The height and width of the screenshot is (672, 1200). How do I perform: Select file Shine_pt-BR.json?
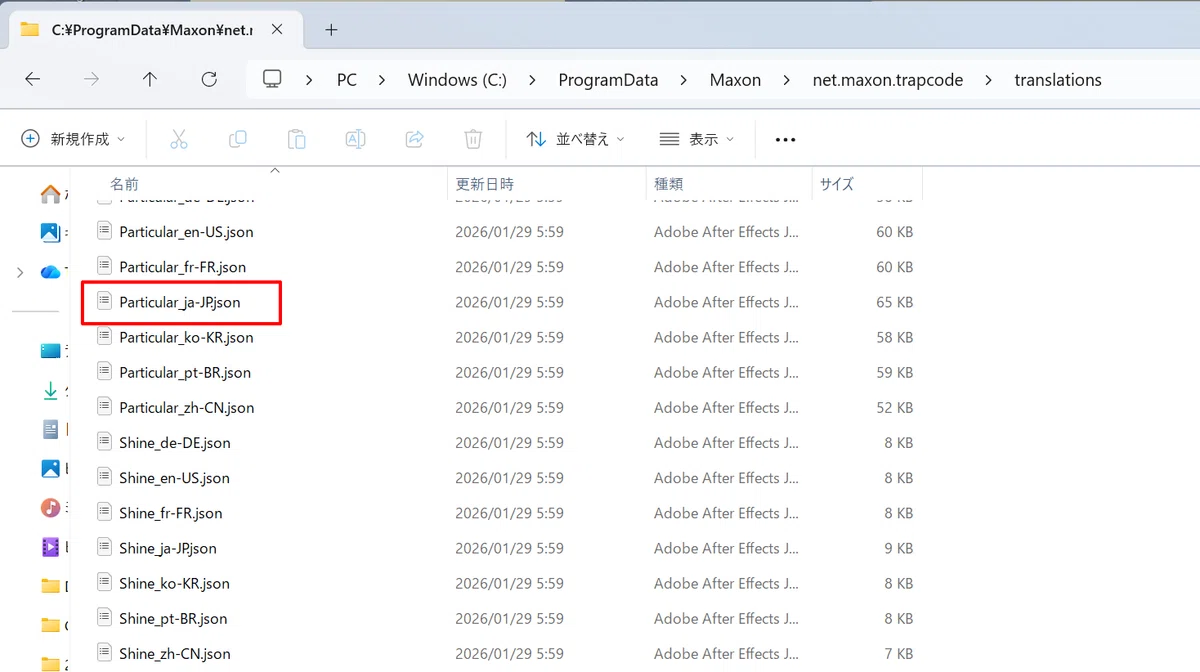click(x=173, y=618)
